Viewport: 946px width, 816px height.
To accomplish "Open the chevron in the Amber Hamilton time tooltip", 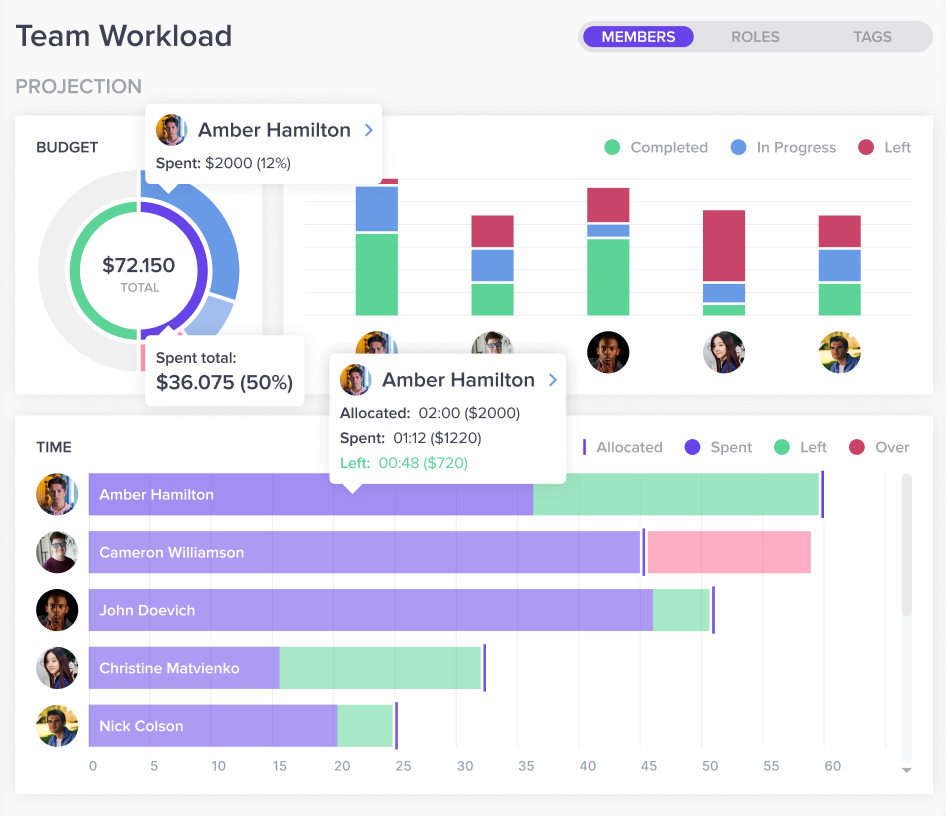I will pos(553,380).
